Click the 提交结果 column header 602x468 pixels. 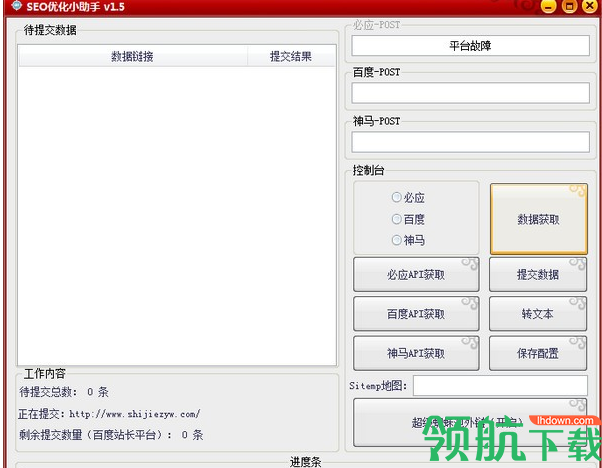pos(291,56)
